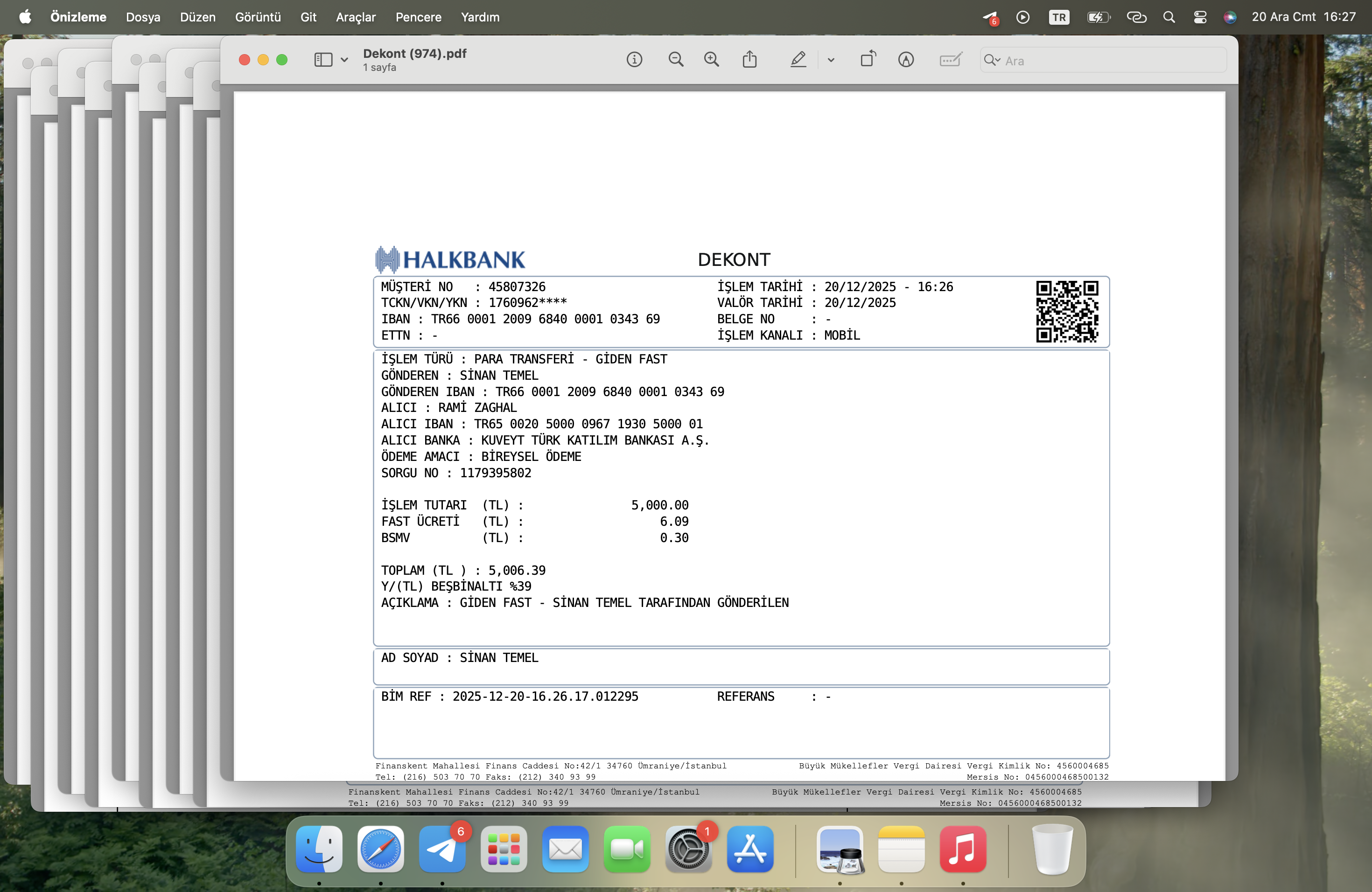Image resolution: width=1372 pixels, height=892 pixels.
Task: Open the search options magnifier dropdown
Action: click(x=992, y=60)
